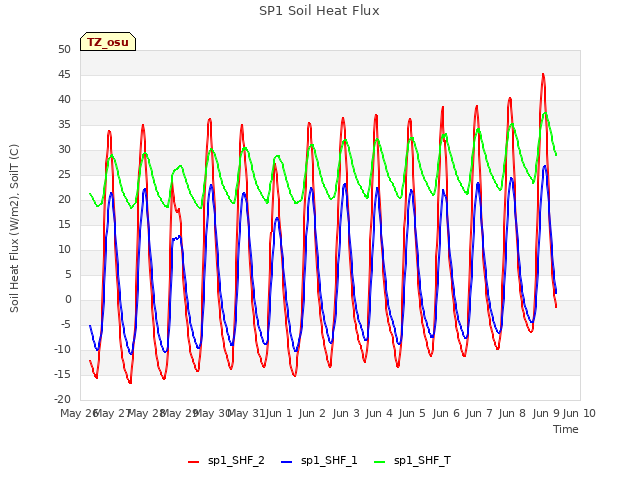Click the 30 y-axis tick label
This screenshot has width=640, height=480.
[x=64, y=150]
